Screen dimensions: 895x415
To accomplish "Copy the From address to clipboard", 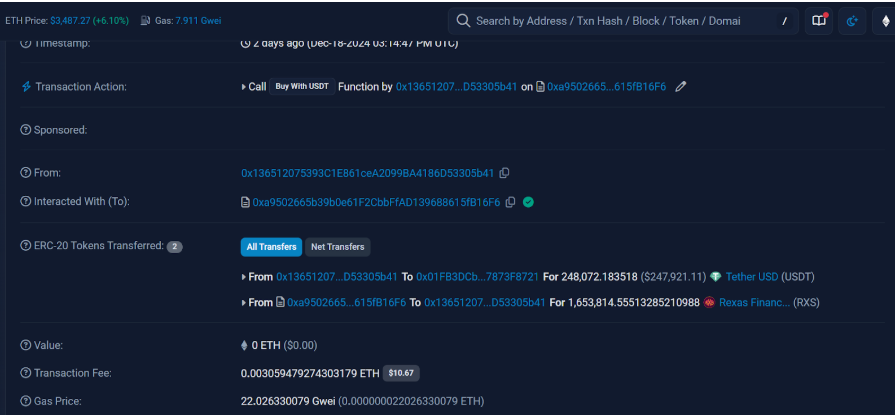I will tap(505, 173).
